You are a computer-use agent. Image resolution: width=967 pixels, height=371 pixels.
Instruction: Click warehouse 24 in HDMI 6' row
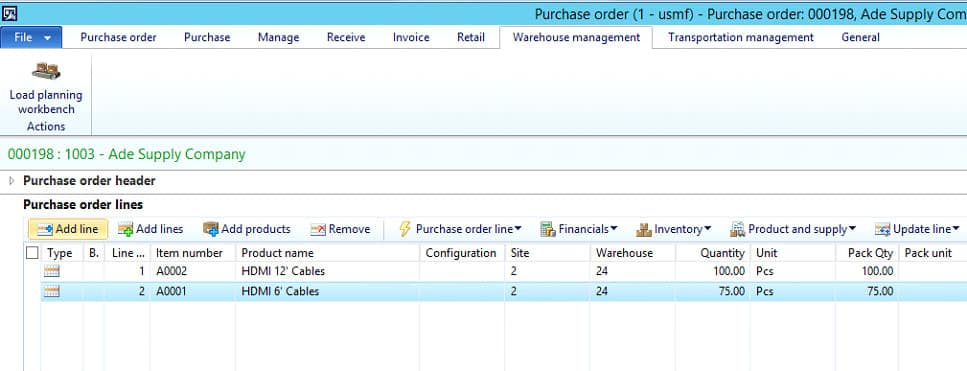click(x=633, y=292)
